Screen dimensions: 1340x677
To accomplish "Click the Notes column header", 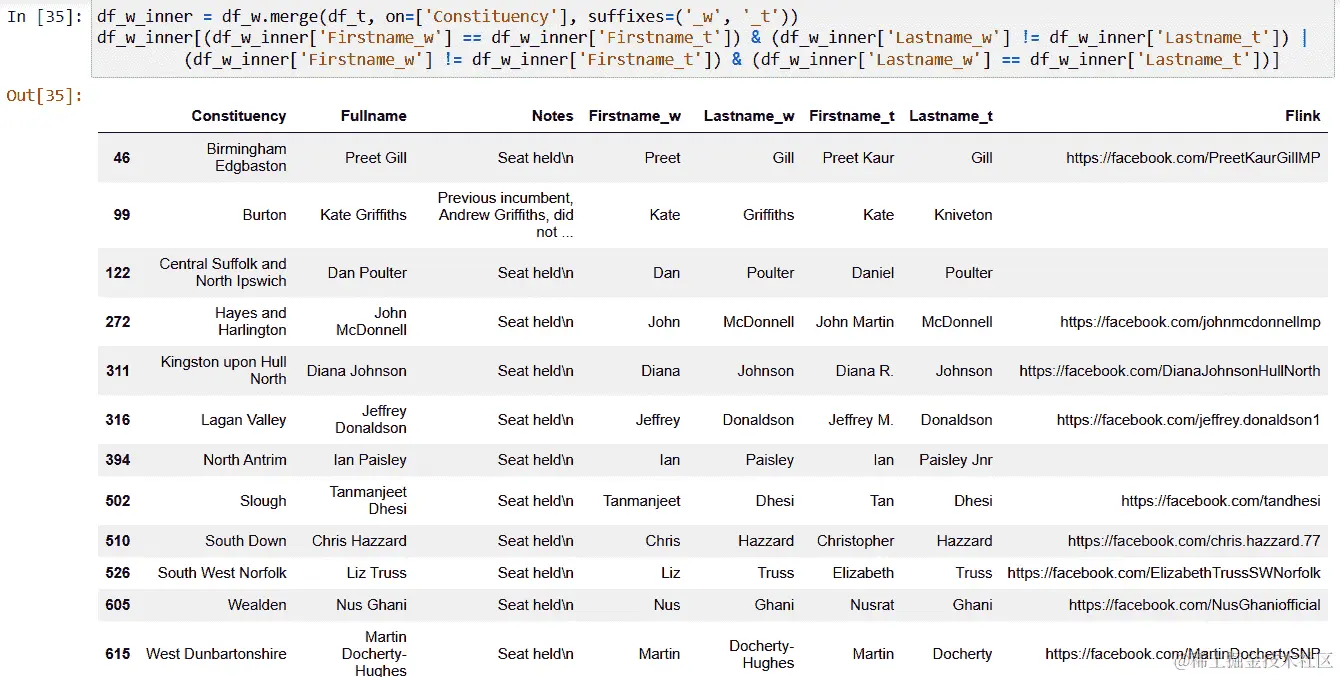I will [553, 116].
